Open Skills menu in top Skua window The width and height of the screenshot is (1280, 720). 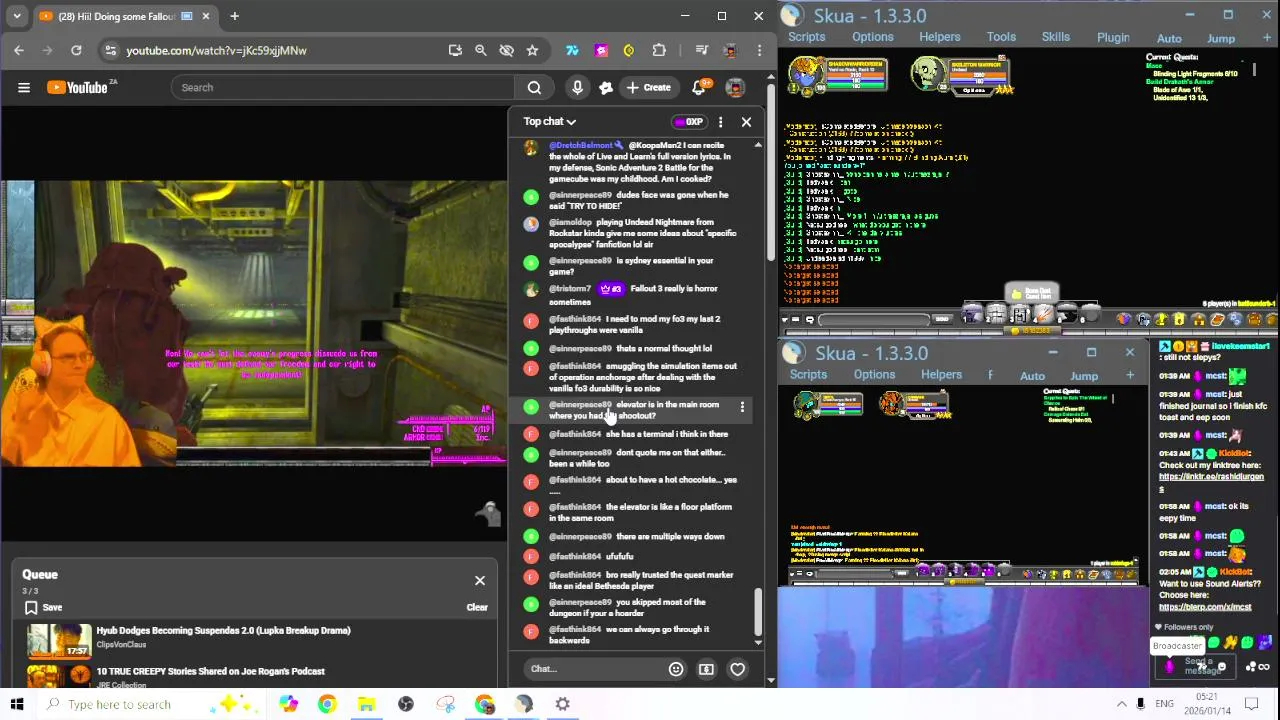click(1056, 37)
